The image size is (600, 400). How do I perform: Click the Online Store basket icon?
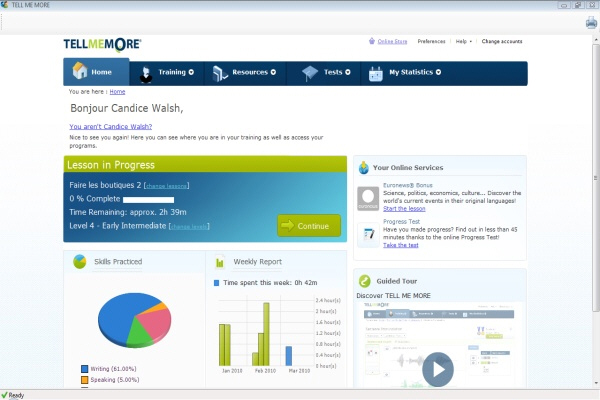tap(372, 41)
